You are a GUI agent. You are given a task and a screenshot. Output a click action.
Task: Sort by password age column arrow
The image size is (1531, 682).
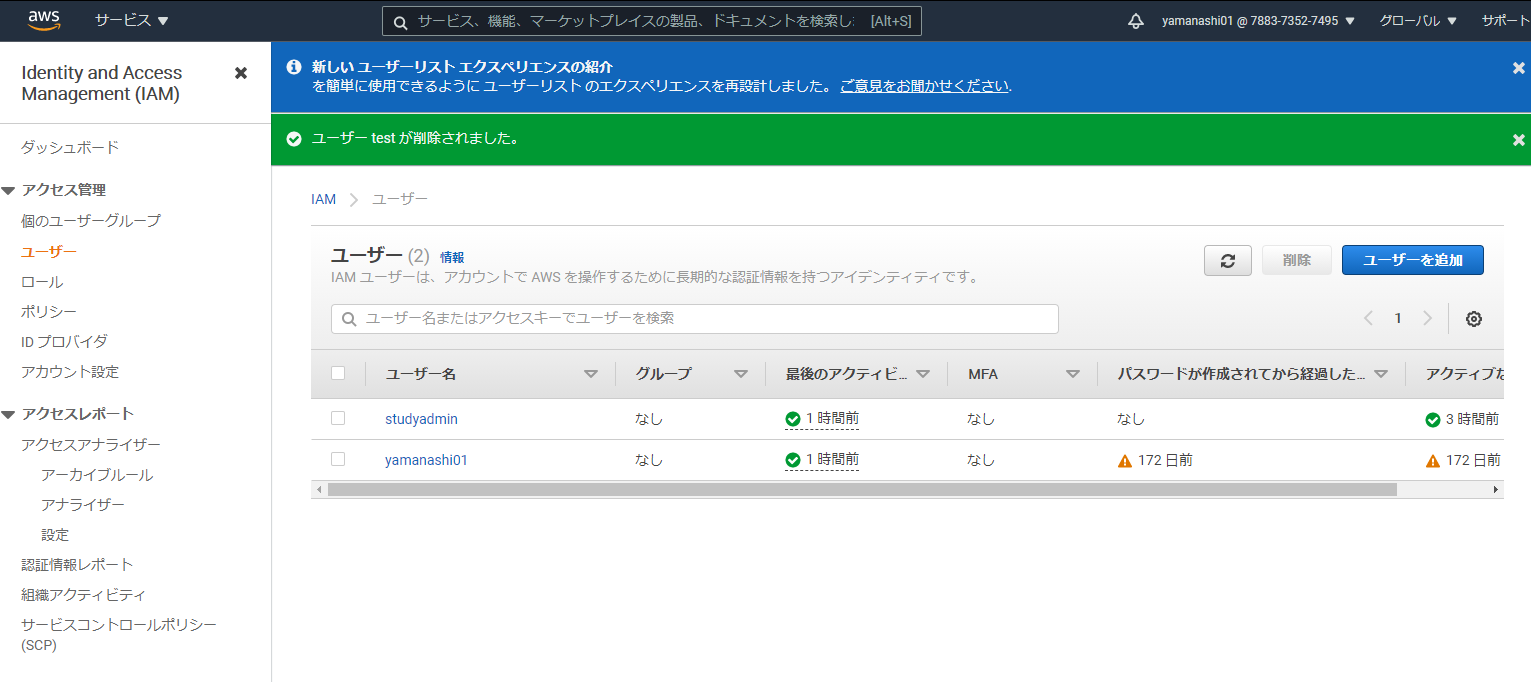(x=1381, y=374)
